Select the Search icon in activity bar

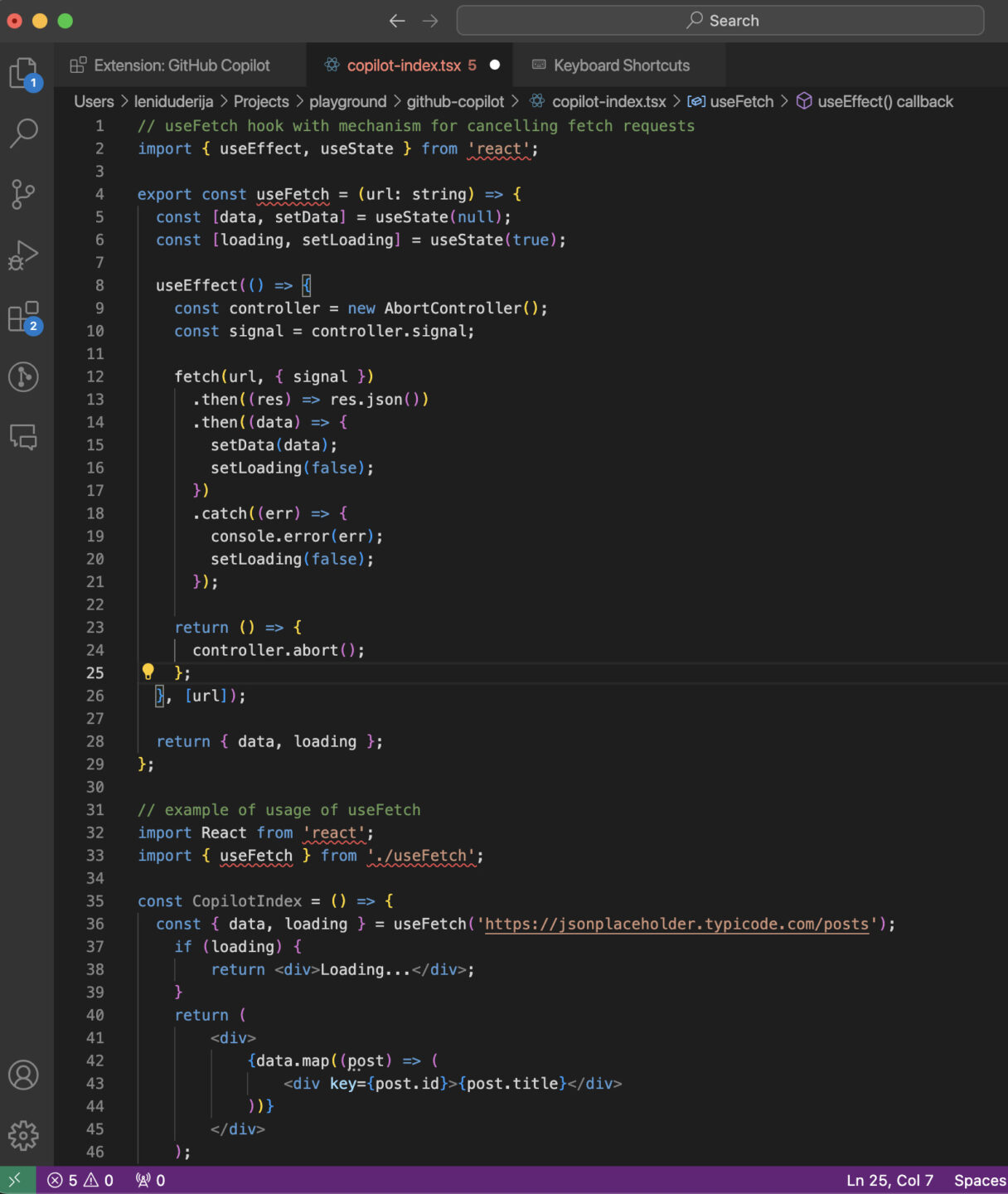(x=24, y=133)
